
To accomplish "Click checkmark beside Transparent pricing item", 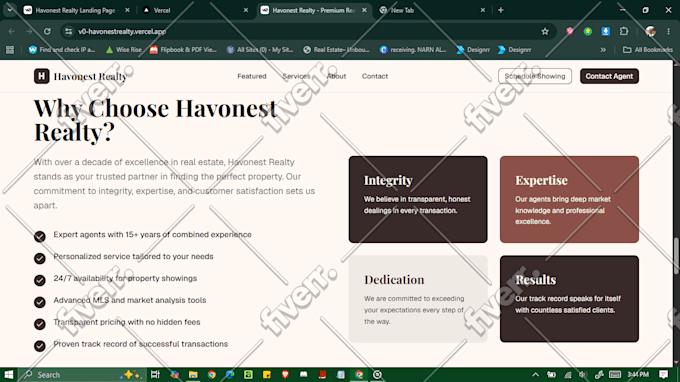I will (39, 324).
